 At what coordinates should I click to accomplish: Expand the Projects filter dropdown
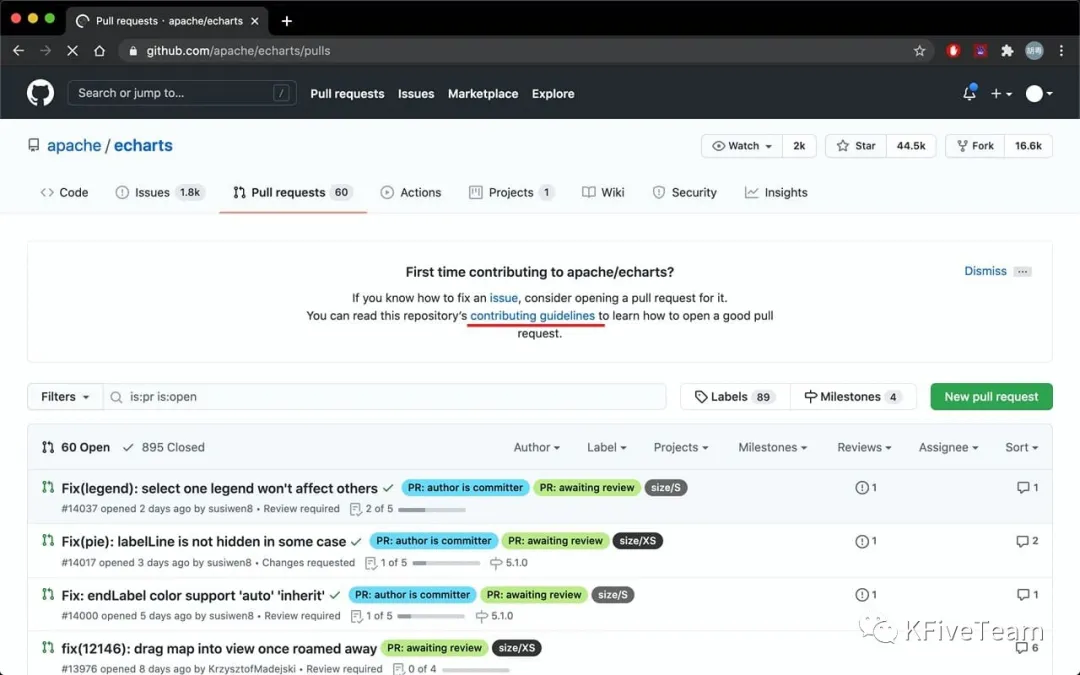coord(681,448)
